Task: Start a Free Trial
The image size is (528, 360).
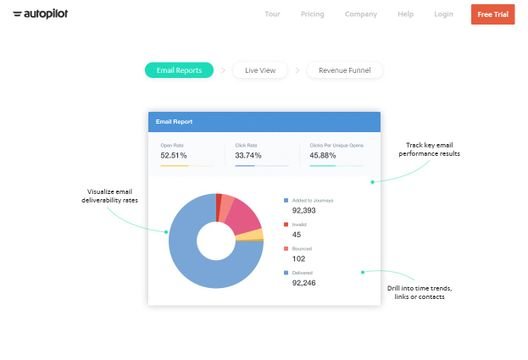Action: (493, 14)
